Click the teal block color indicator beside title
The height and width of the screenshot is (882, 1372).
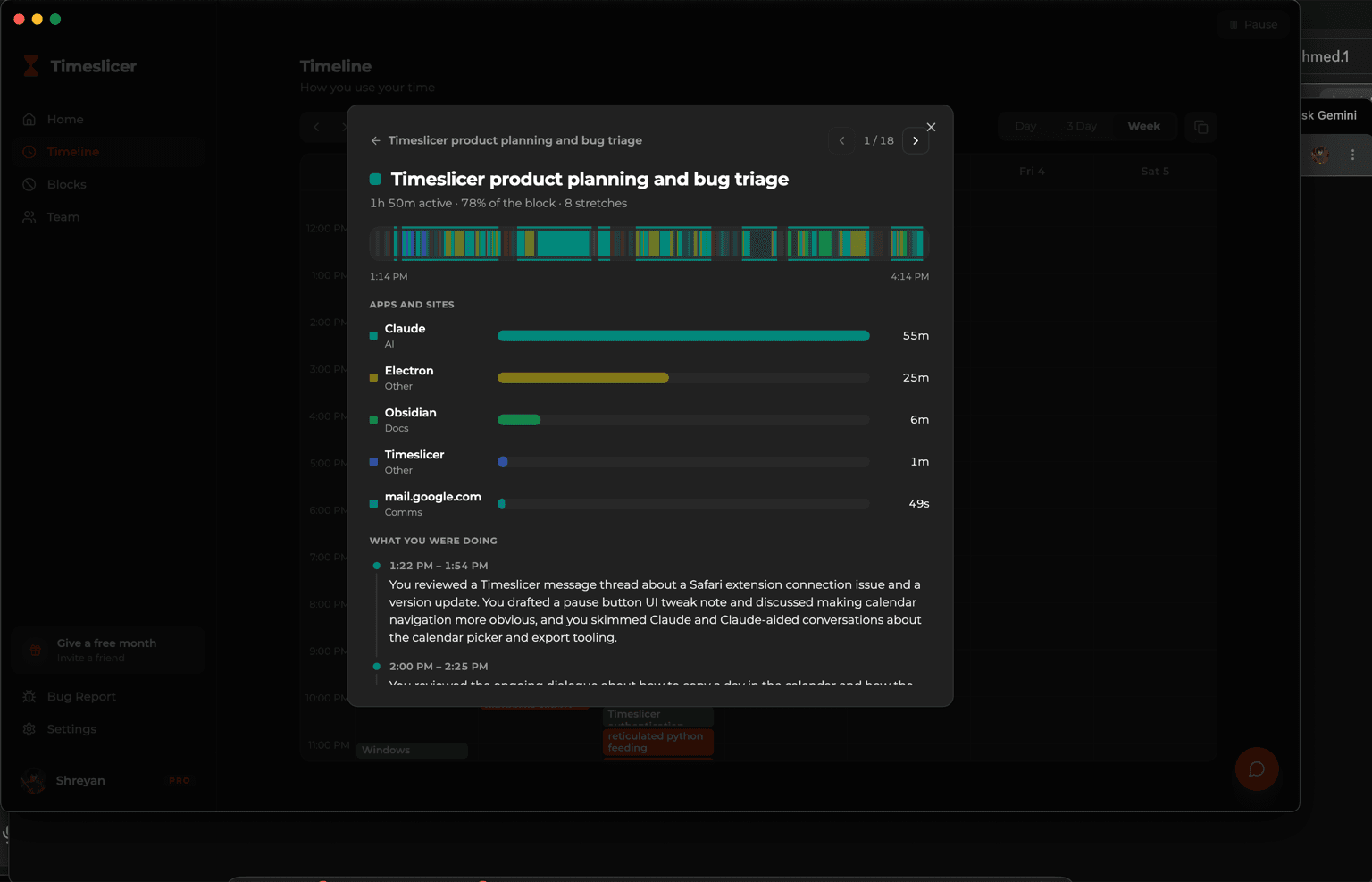(376, 179)
